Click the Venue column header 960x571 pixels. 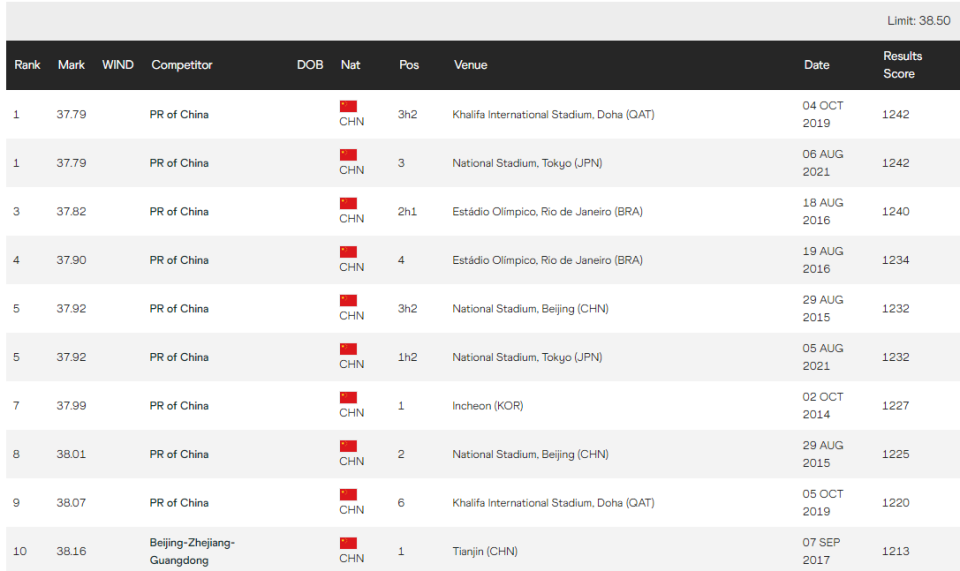[x=470, y=65]
